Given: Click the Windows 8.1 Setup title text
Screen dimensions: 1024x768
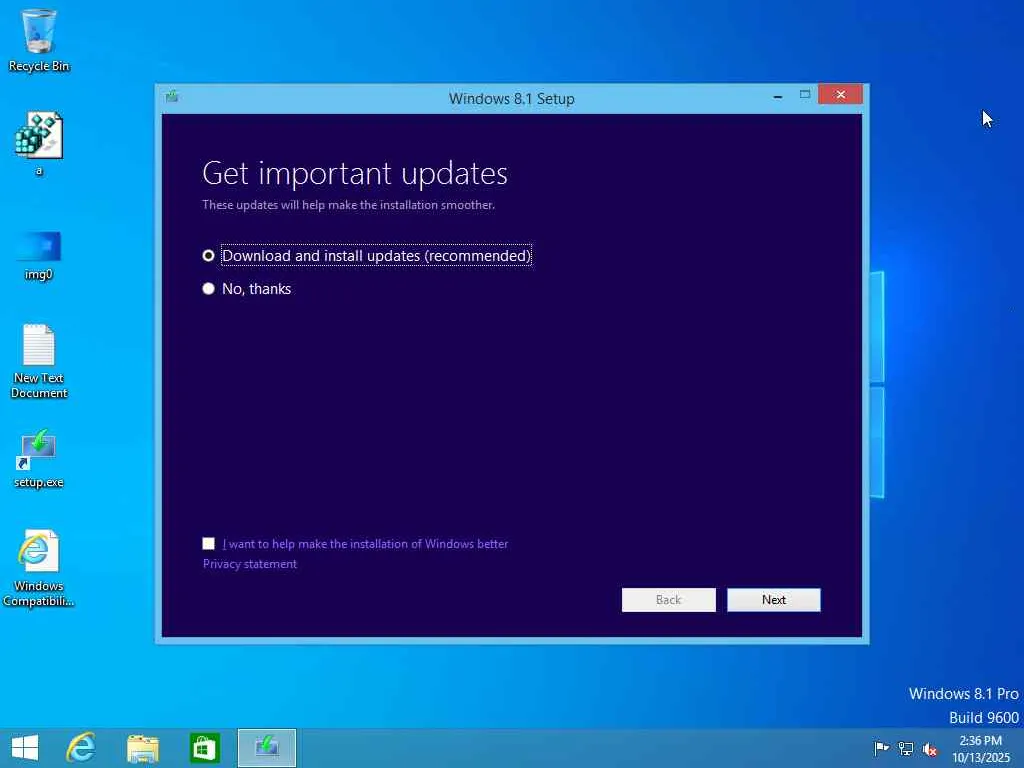Looking at the screenshot, I should coord(511,99).
